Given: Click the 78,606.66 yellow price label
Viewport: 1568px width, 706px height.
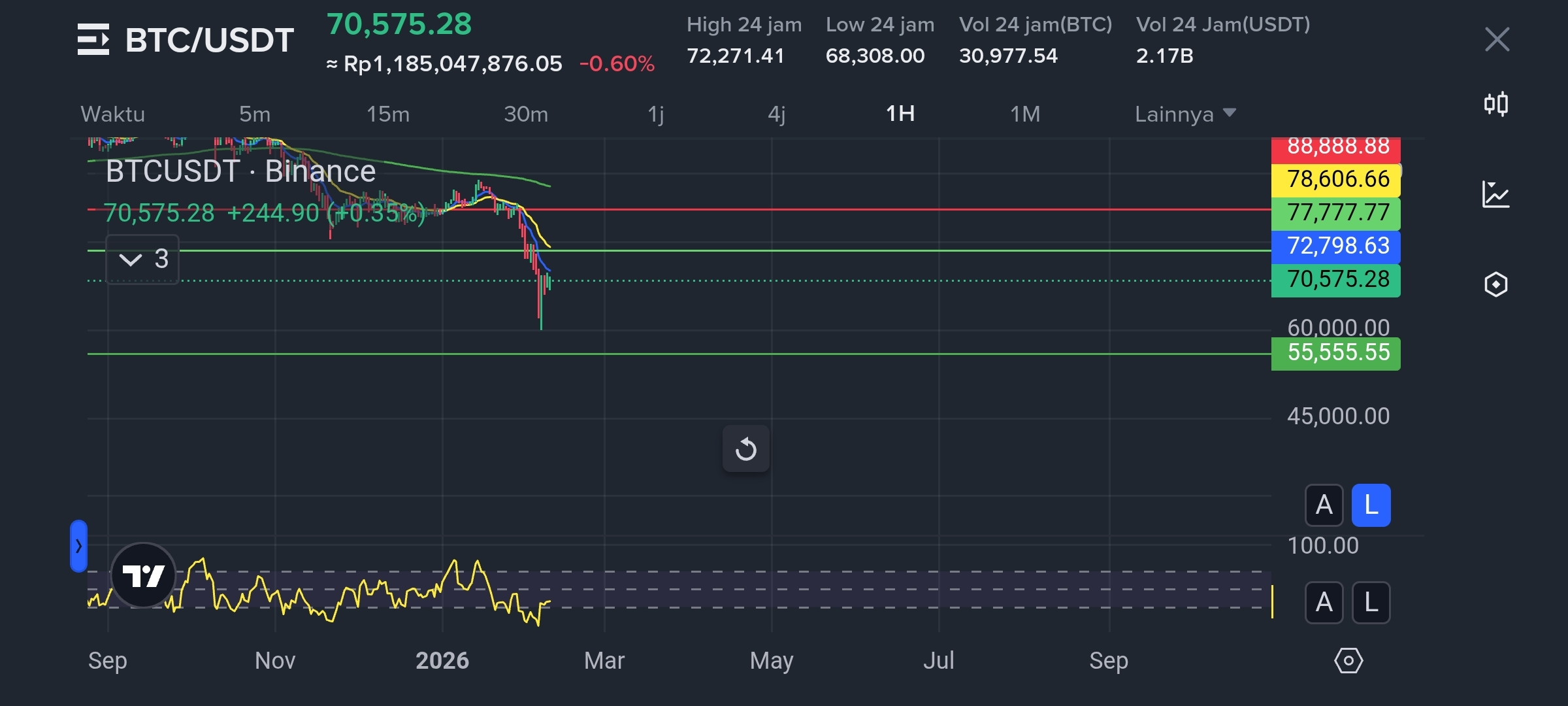Looking at the screenshot, I should click(1336, 179).
